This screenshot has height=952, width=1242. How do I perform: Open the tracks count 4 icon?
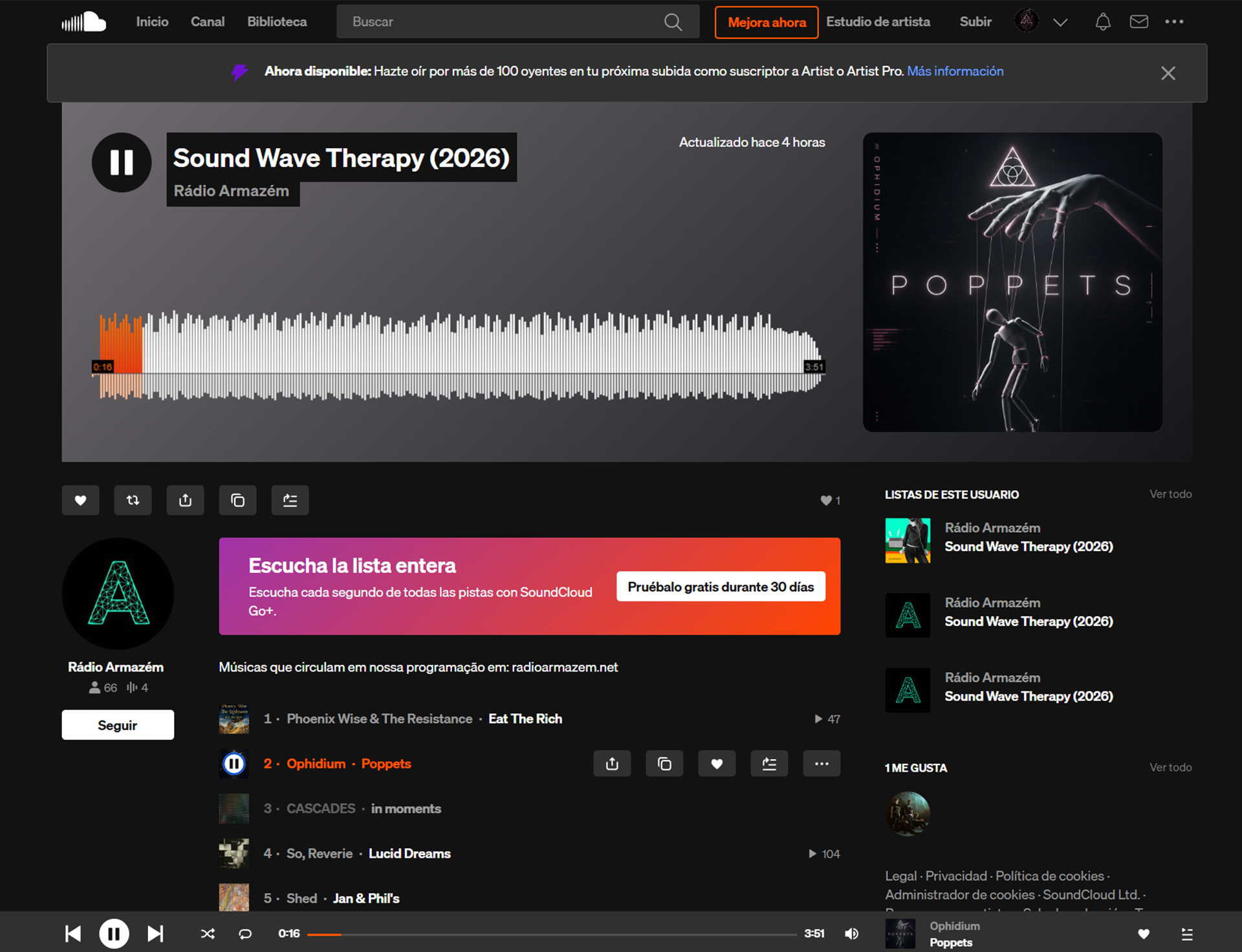[x=137, y=687]
